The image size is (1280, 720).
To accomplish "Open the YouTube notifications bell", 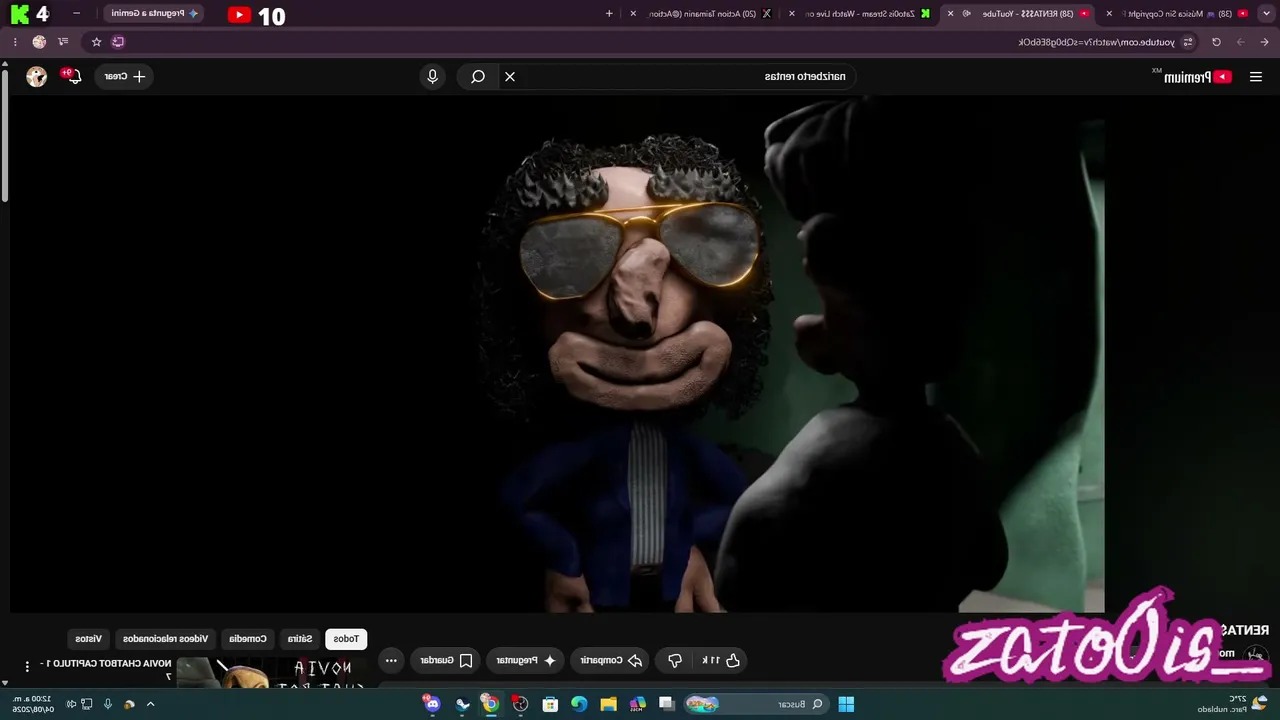I will (73, 77).
